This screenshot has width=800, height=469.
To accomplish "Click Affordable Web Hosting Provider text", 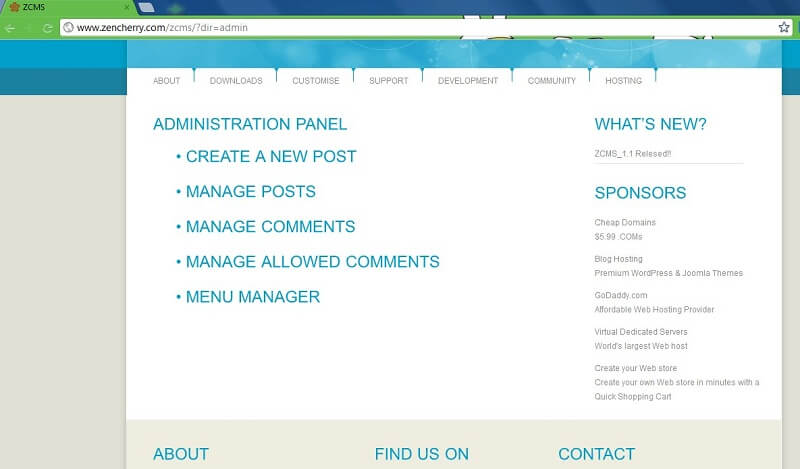I will [654, 310].
